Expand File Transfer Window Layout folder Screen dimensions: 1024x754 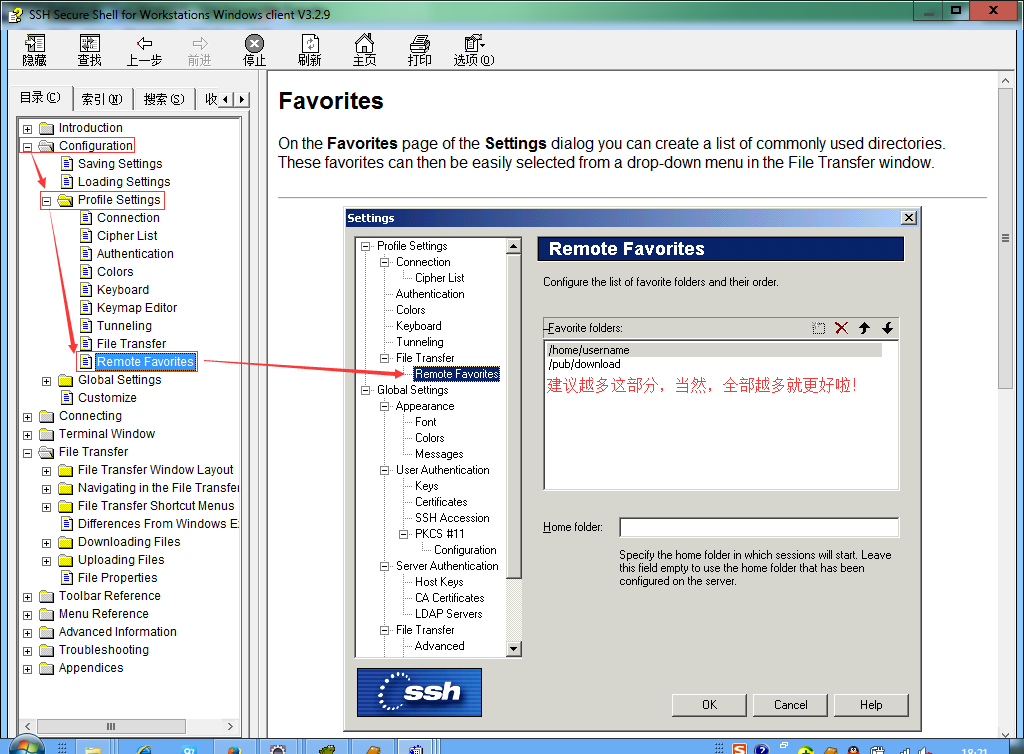tap(46, 471)
